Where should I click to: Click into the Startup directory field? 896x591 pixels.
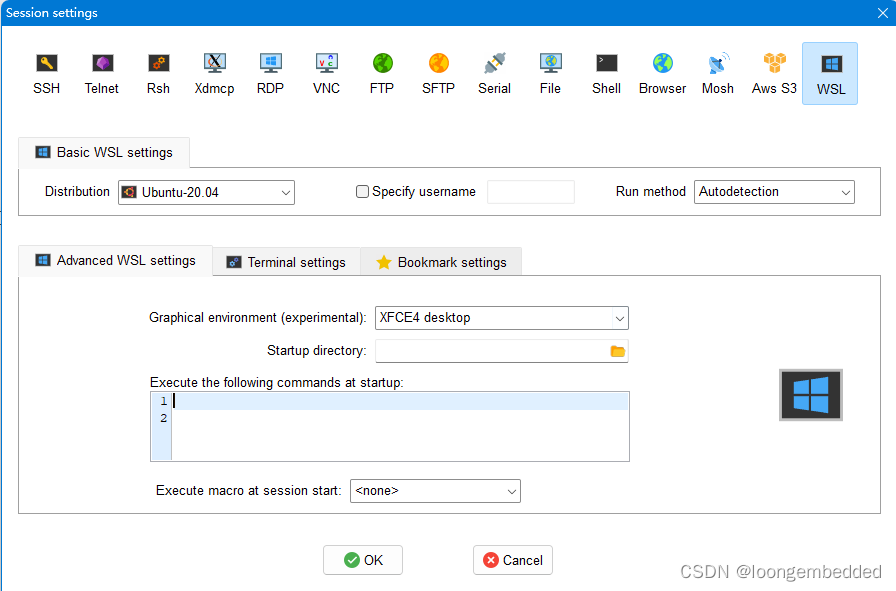pyautogui.click(x=491, y=351)
